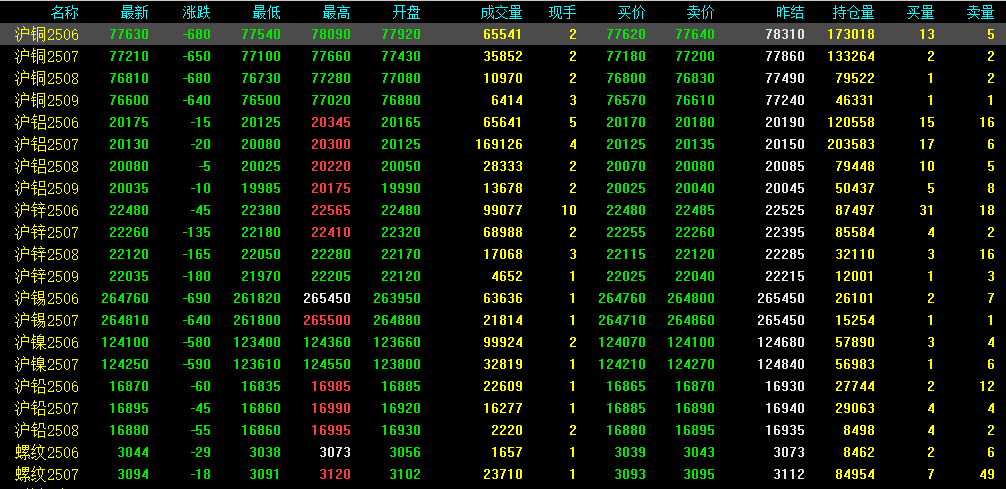Sort by the 名称 column header
The height and width of the screenshot is (489, 1006).
pyautogui.click(x=65, y=12)
